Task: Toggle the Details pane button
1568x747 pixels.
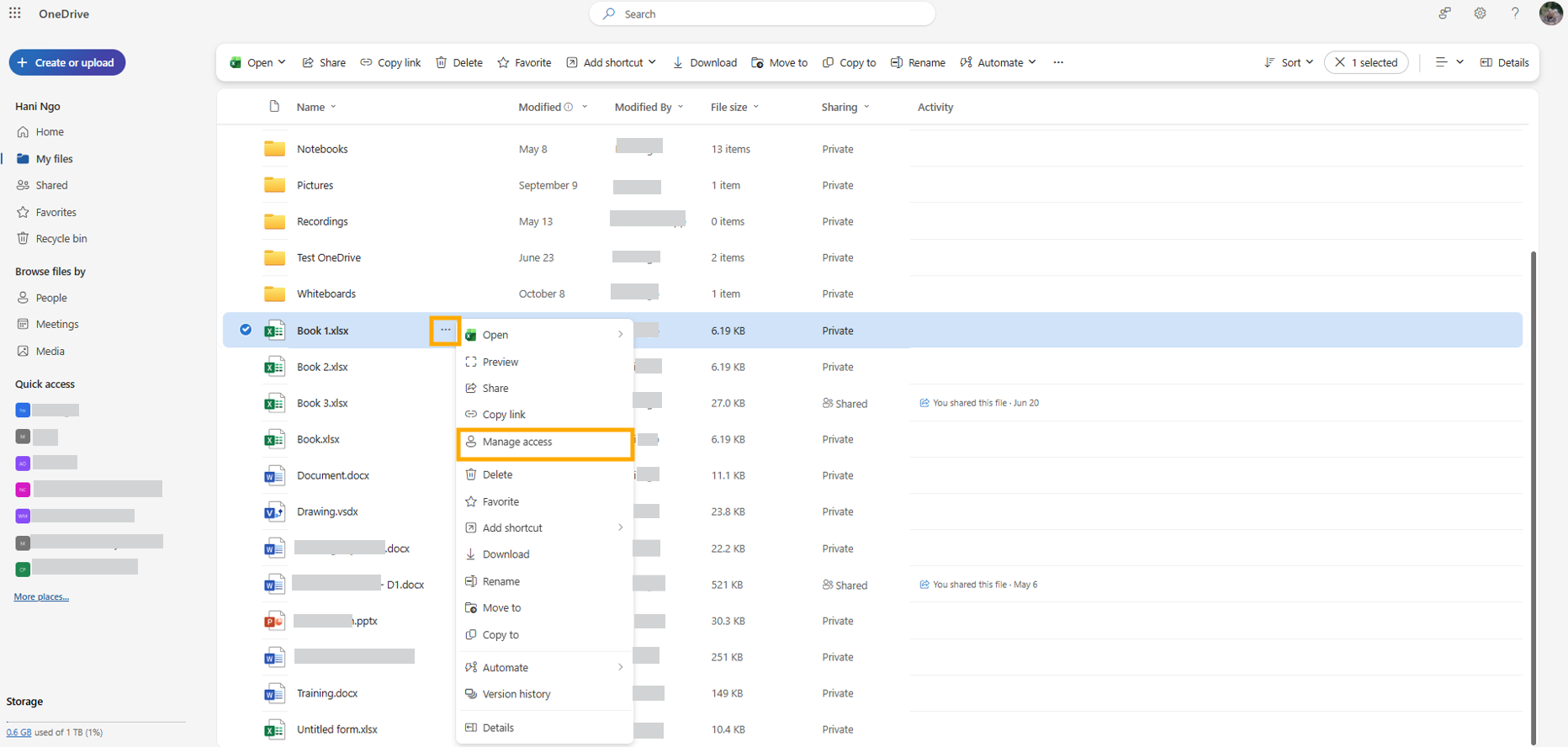Action: [1505, 62]
